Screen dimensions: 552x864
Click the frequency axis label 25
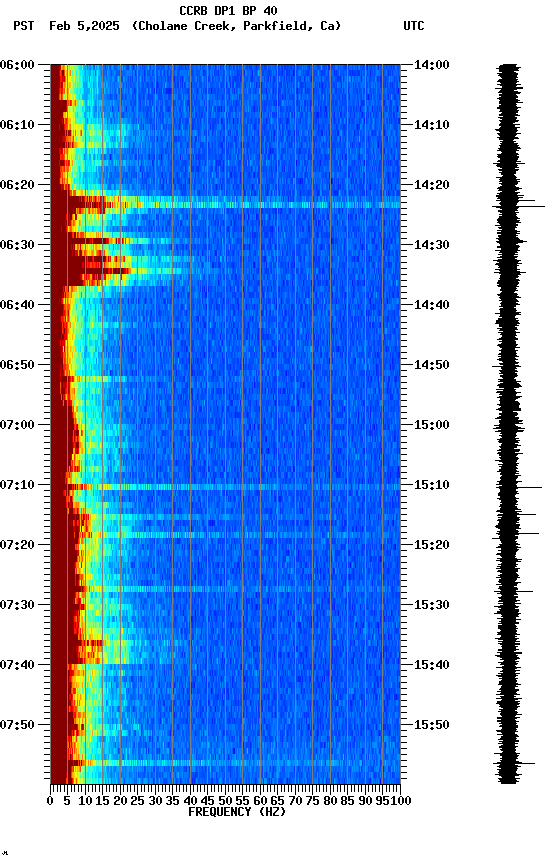(x=138, y=802)
